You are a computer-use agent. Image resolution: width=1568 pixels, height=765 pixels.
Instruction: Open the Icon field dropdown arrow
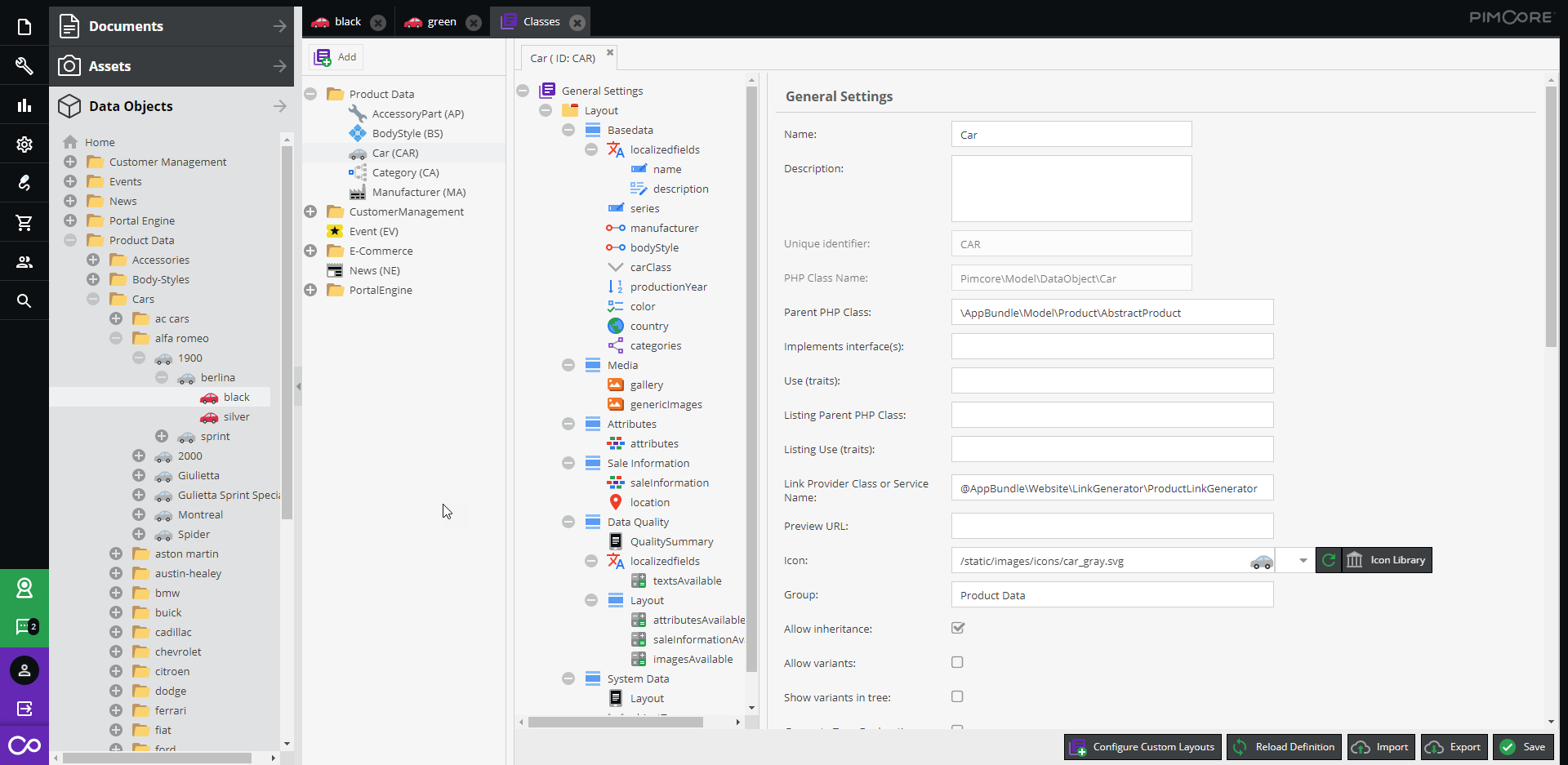1303,560
